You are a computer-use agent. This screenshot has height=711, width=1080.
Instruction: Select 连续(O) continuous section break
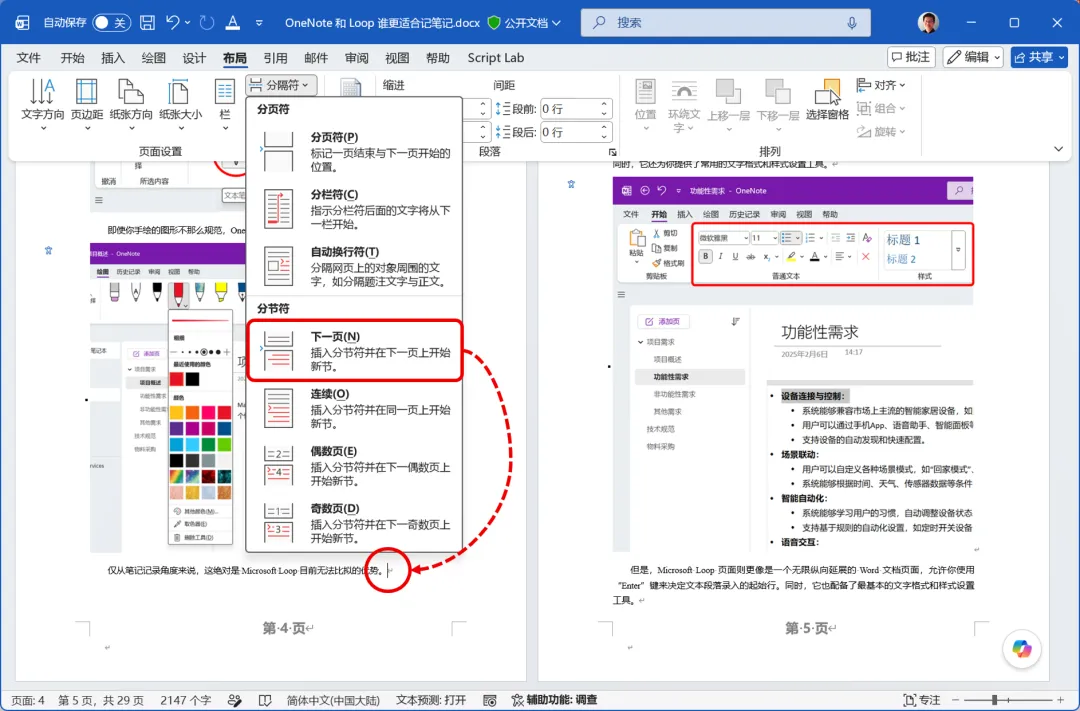click(x=354, y=408)
